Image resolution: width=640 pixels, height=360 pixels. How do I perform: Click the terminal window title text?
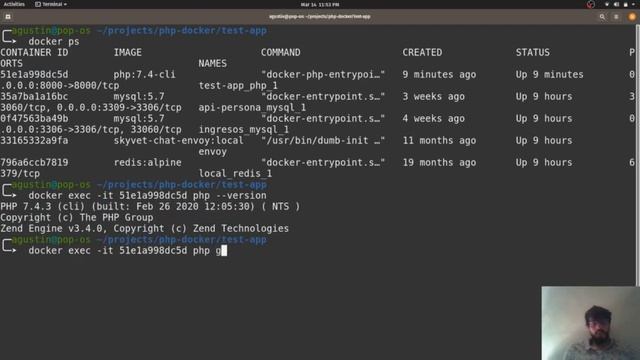[x=320, y=17]
